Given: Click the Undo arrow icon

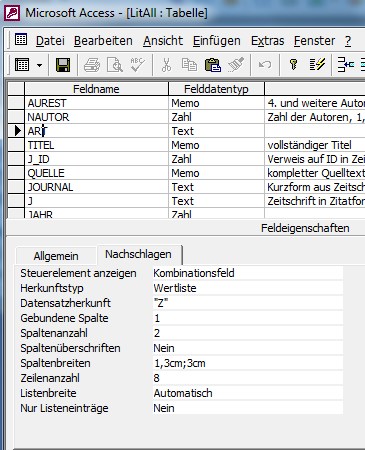Looking at the screenshot, I should pos(265,65).
